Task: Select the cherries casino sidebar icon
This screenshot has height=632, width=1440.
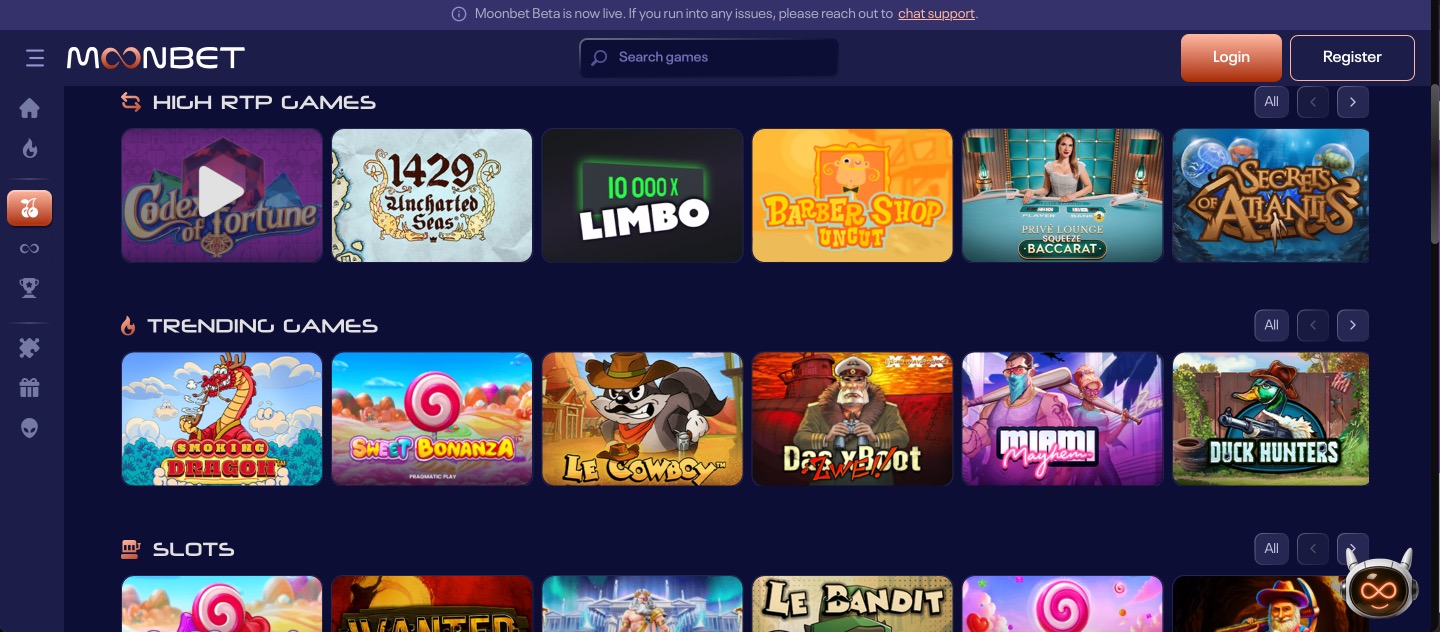Action: (30, 208)
